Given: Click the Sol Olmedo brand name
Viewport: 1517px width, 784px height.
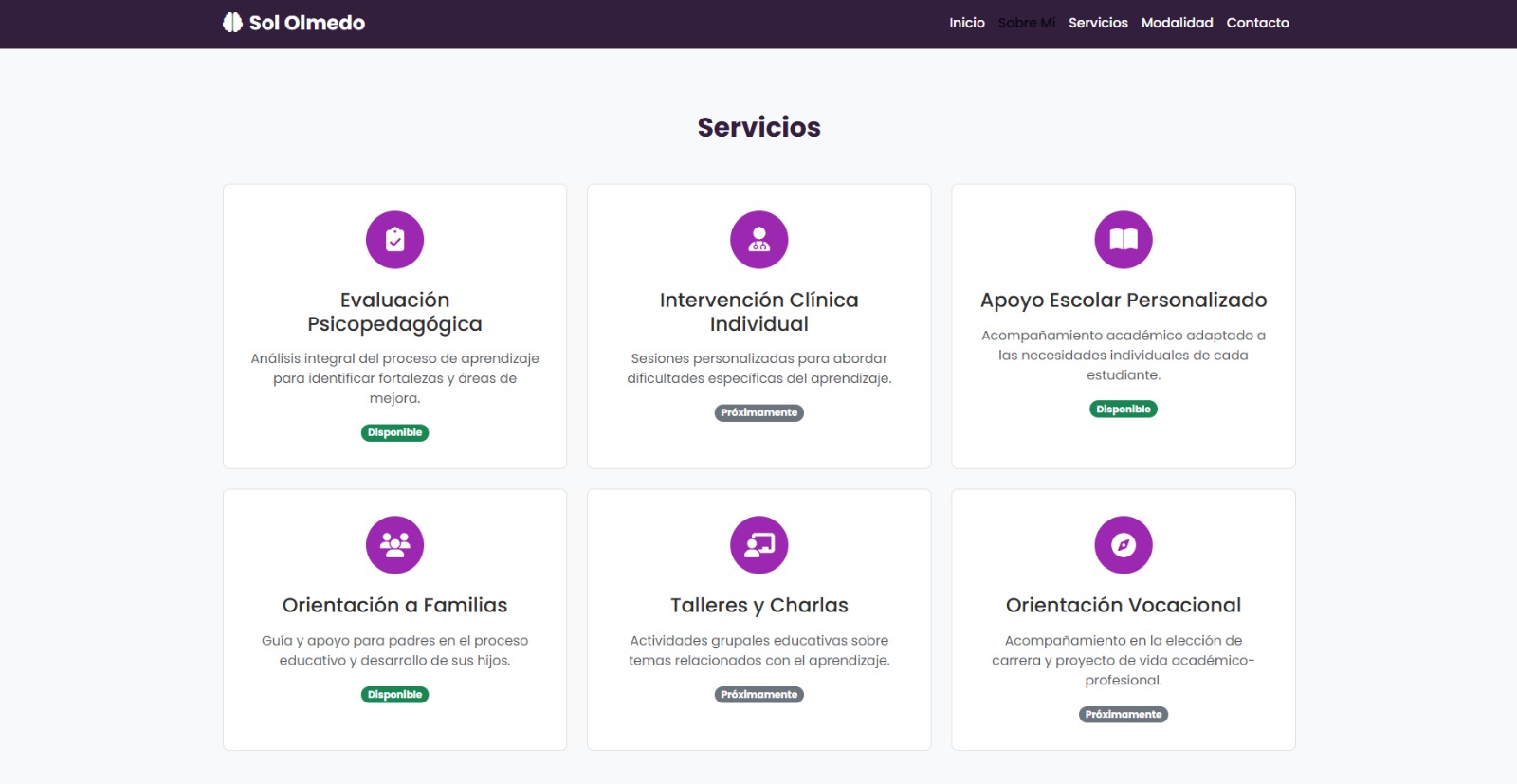Looking at the screenshot, I should (x=306, y=23).
